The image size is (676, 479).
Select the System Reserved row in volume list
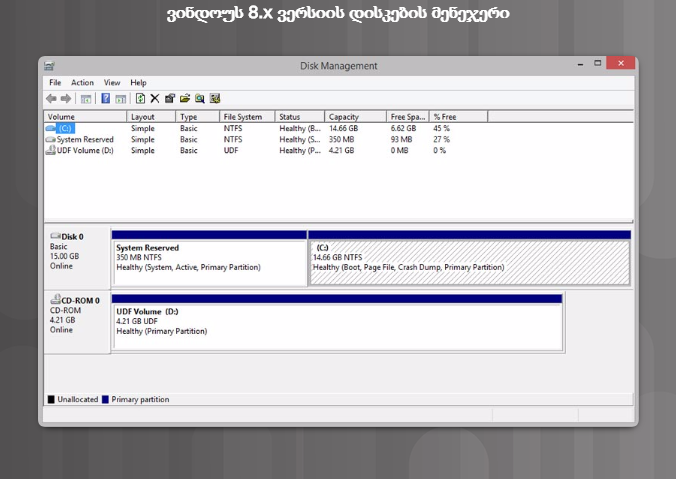(85, 140)
